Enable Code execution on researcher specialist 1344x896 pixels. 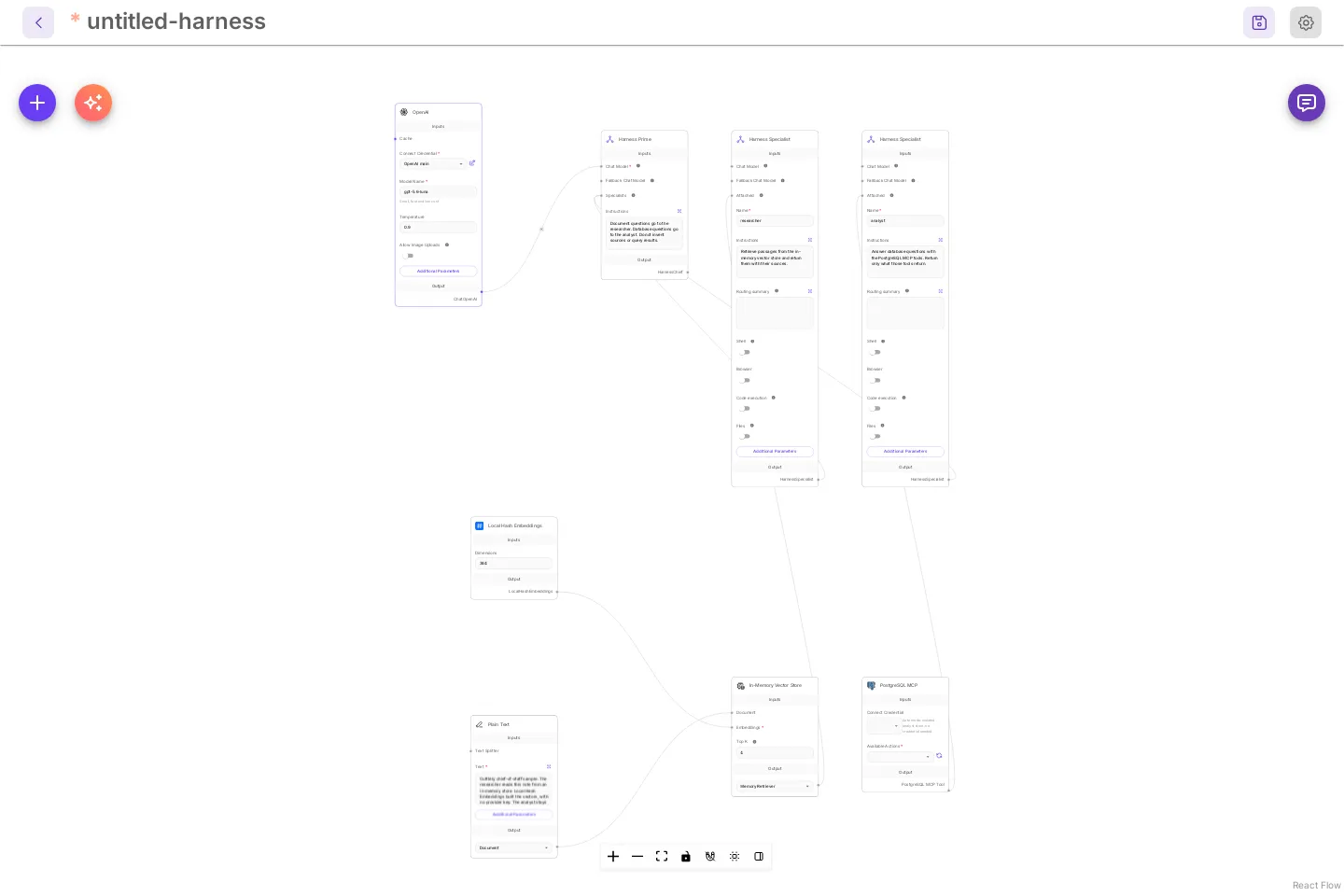(x=745, y=409)
